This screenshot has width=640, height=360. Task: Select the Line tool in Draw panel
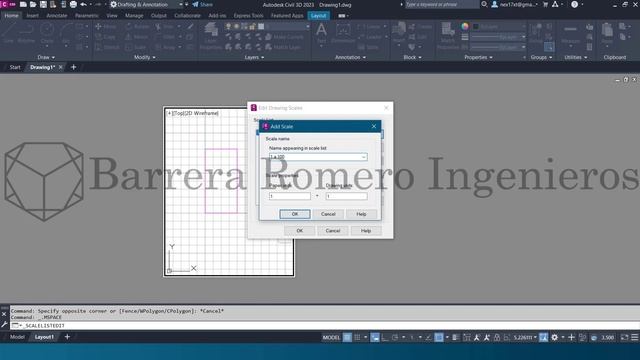[x=8, y=33]
